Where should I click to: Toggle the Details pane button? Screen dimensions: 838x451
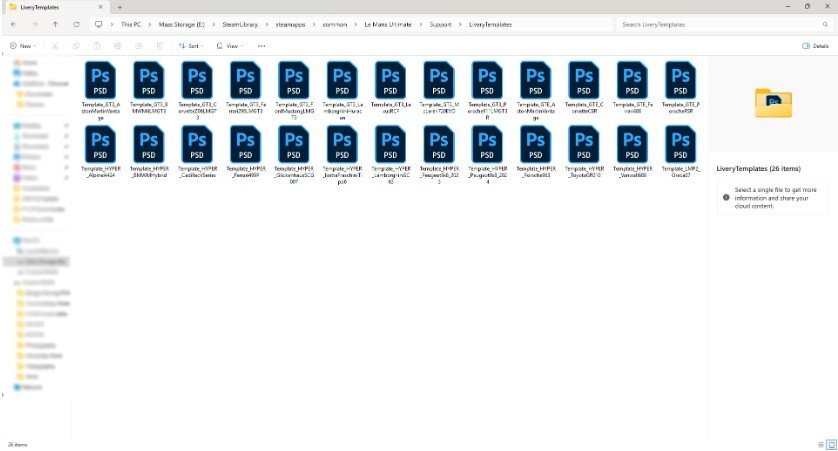click(815, 46)
